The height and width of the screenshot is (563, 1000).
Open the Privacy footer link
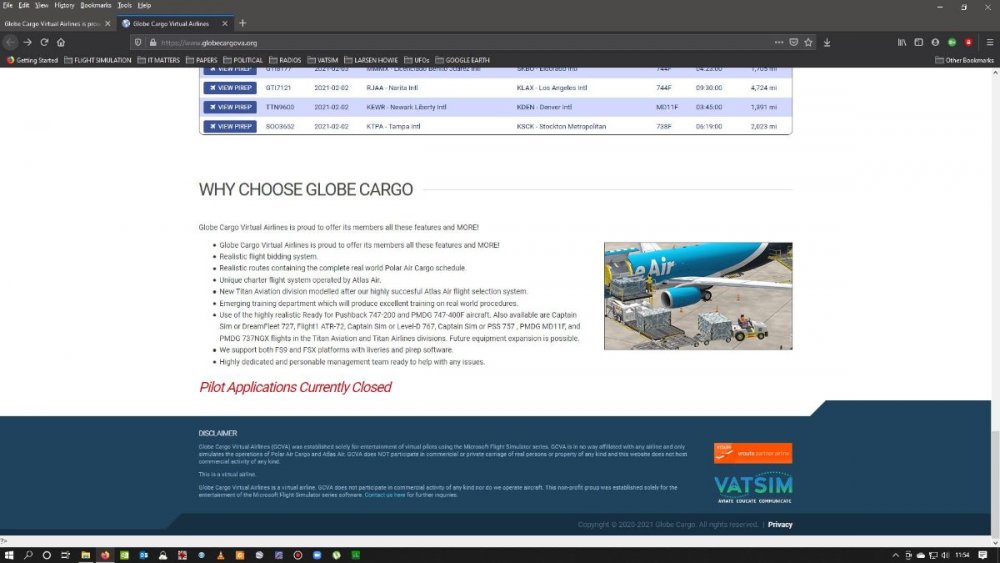(x=779, y=525)
